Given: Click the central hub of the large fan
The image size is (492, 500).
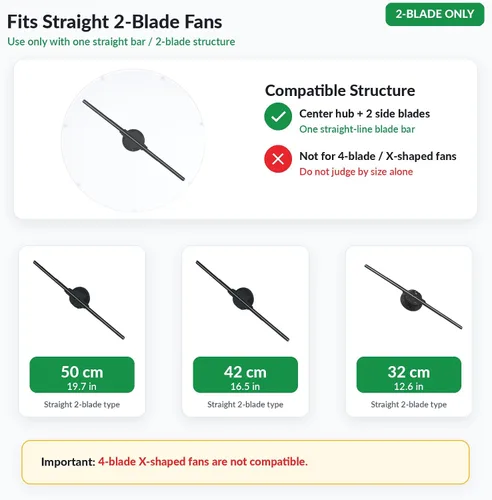Looking at the screenshot, I should [133, 140].
